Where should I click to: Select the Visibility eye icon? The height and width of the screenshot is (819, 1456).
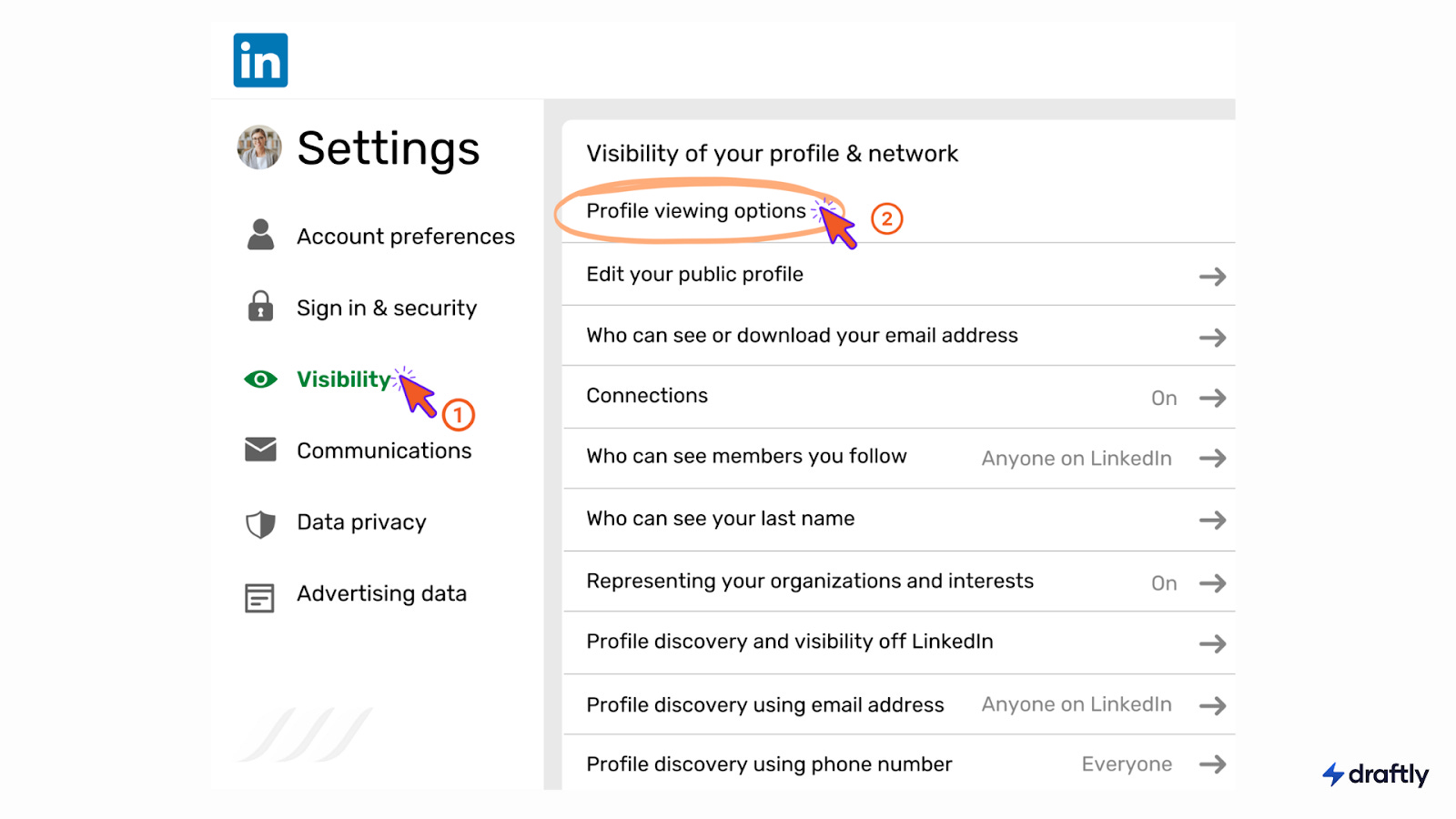click(260, 379)
